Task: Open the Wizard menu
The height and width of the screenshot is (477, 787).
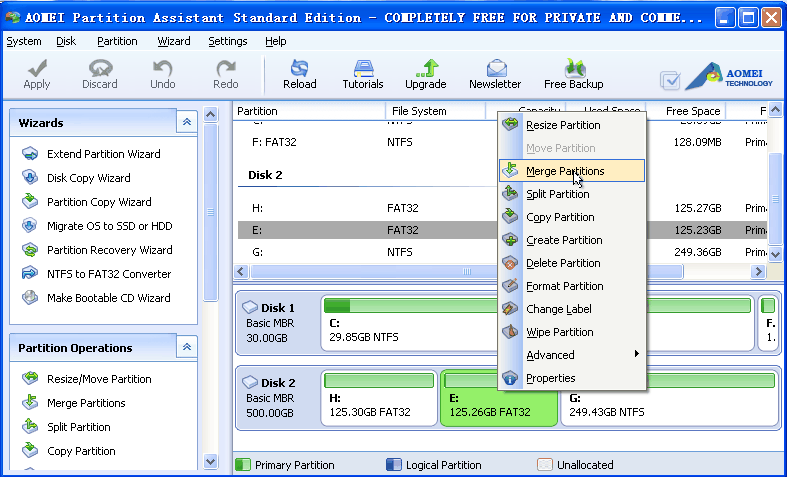Action: [x=174, y=41]
